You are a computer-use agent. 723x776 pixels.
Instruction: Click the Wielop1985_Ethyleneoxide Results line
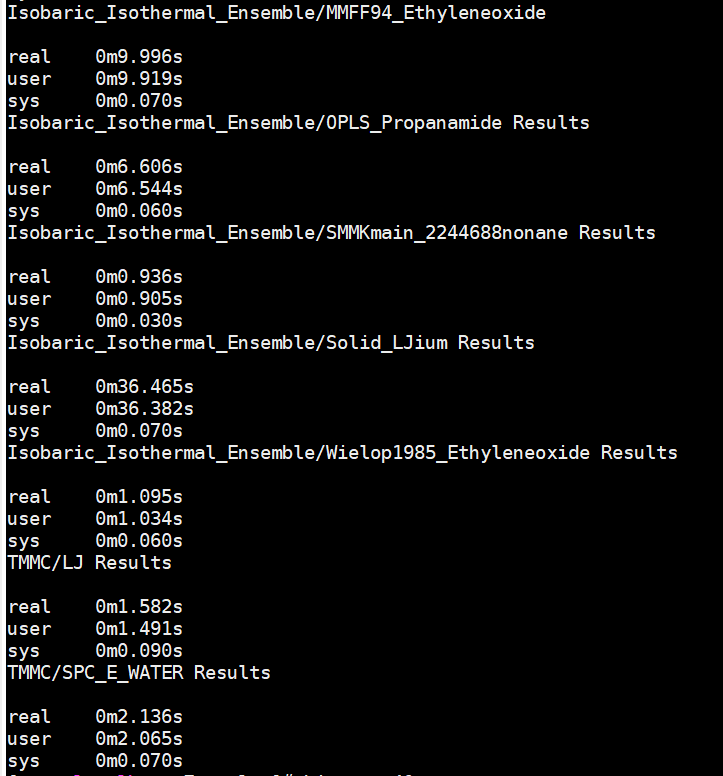[342, 453]
